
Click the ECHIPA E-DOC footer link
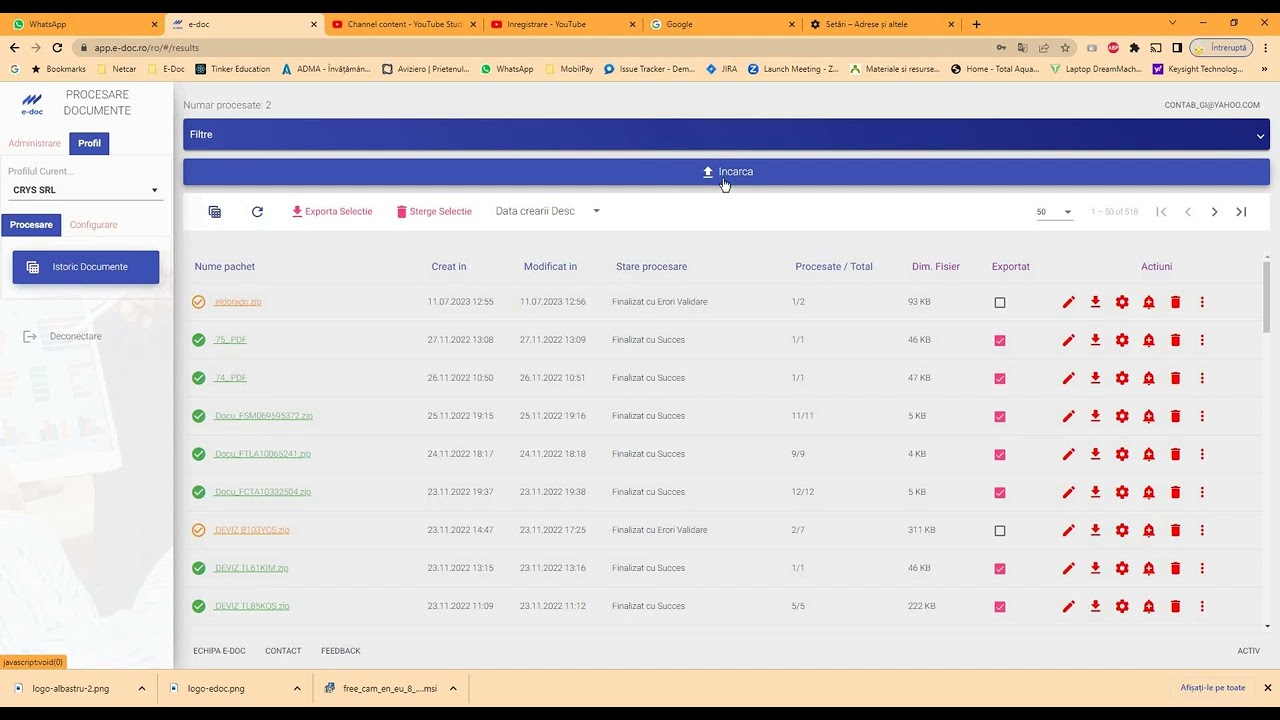tap(219, 651)
